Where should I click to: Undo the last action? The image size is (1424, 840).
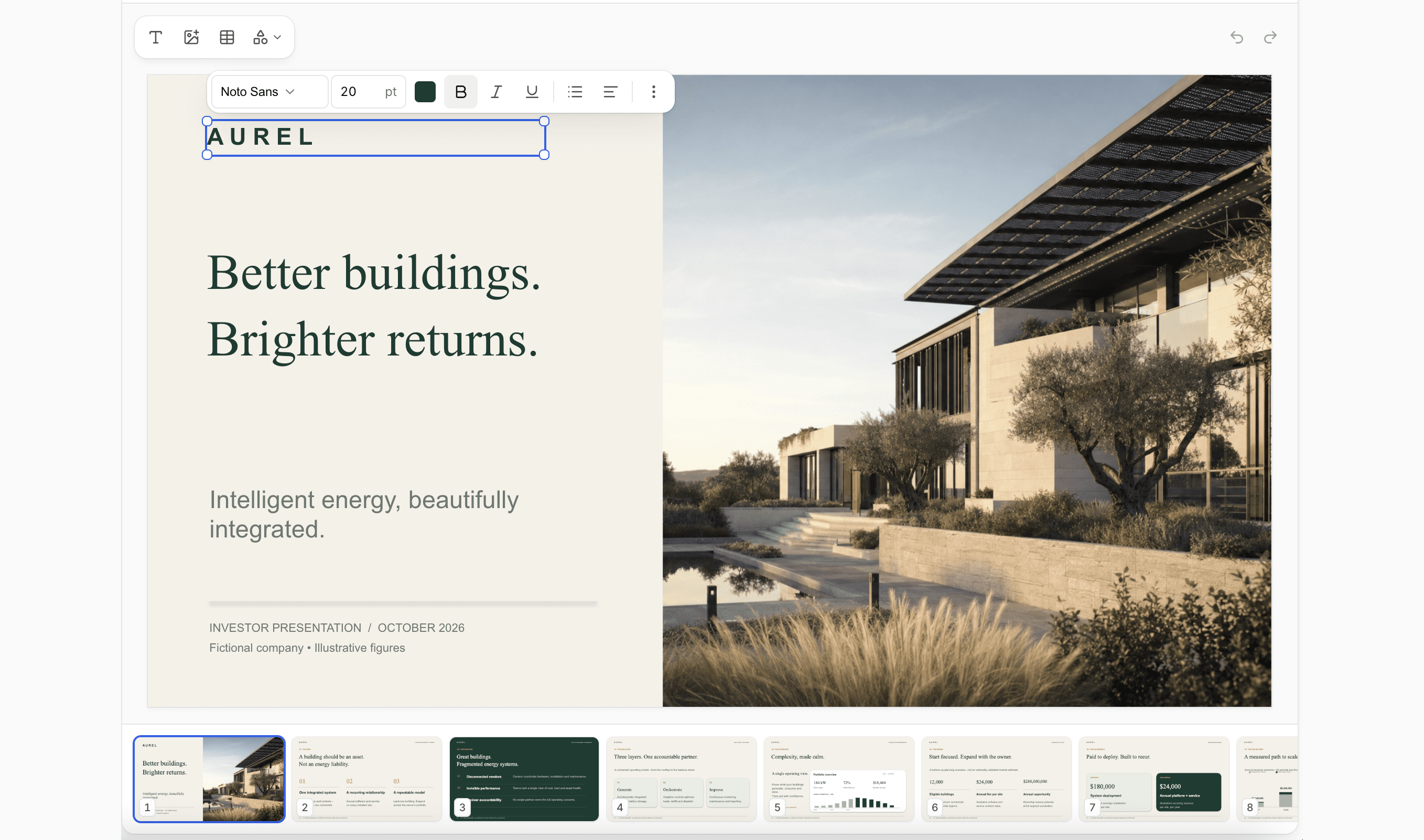point(1237,37)
